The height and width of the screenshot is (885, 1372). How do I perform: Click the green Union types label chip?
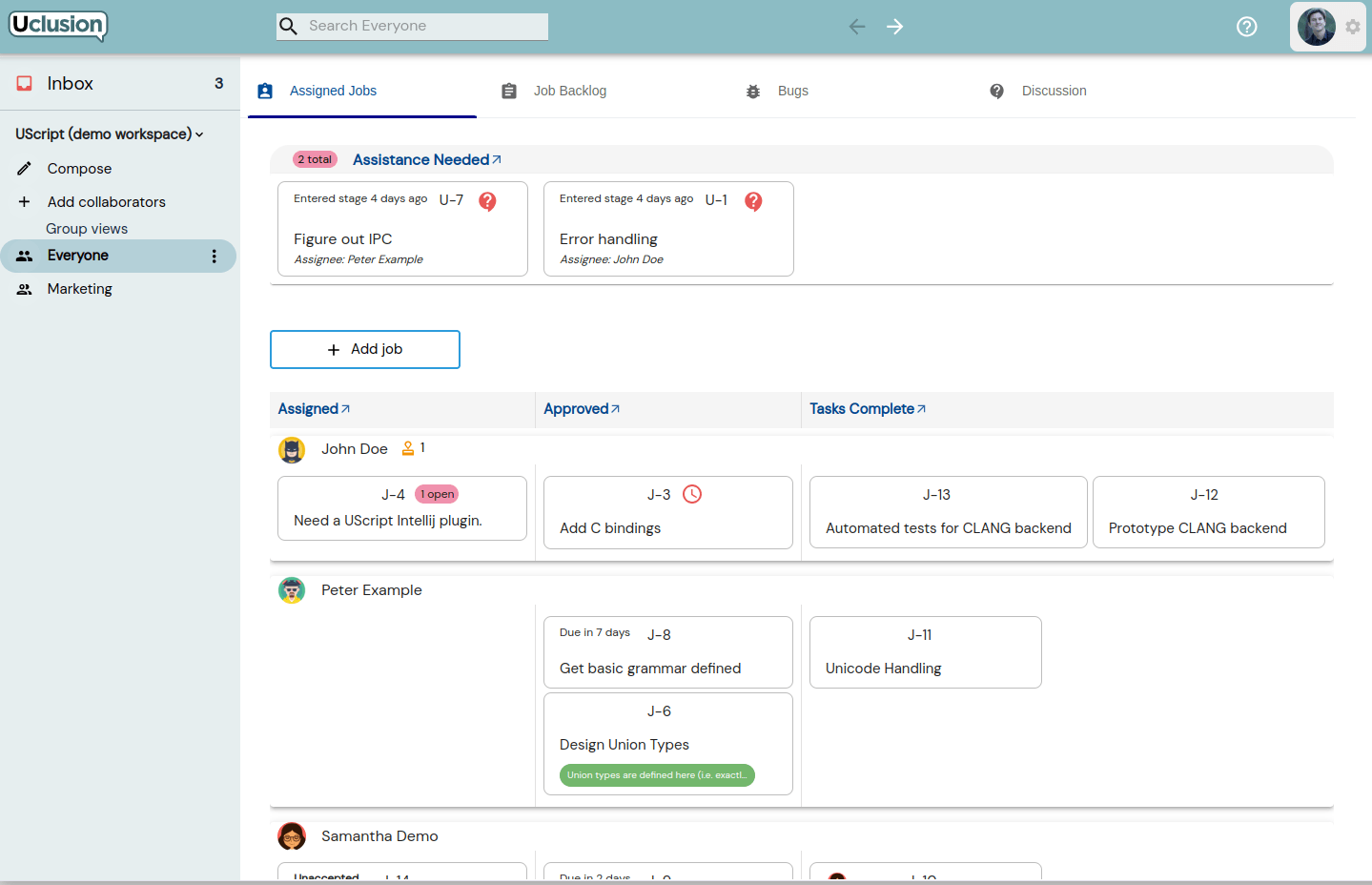[657, 775]
